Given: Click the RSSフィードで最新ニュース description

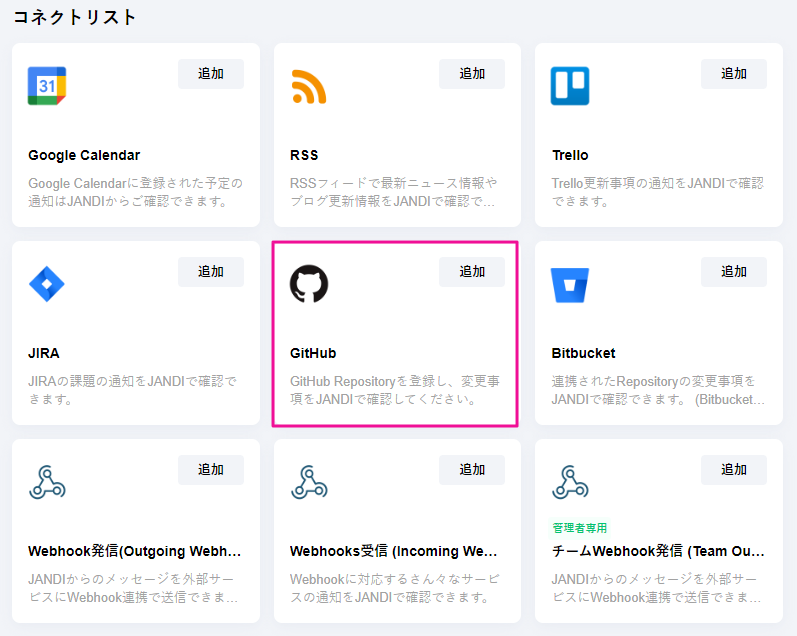Looking at the screenshot, I should (393, 192).
